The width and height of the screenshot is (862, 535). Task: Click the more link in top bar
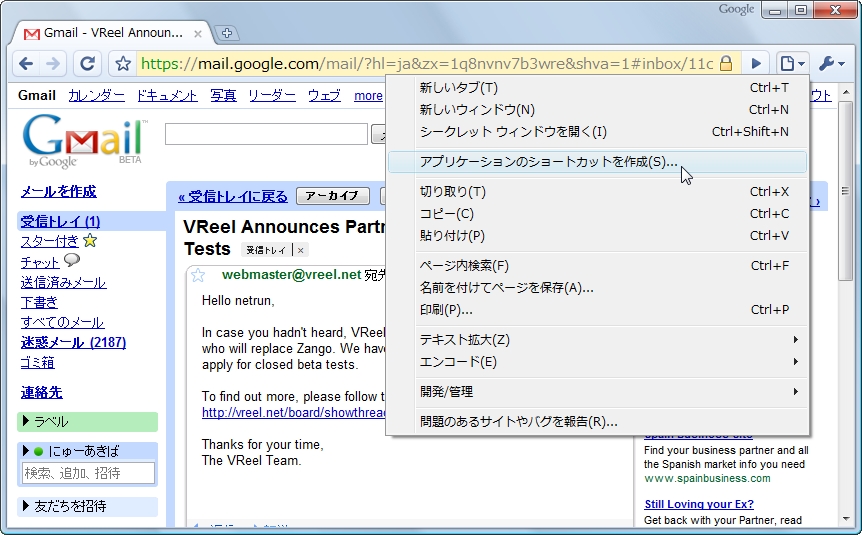point(368,96)
